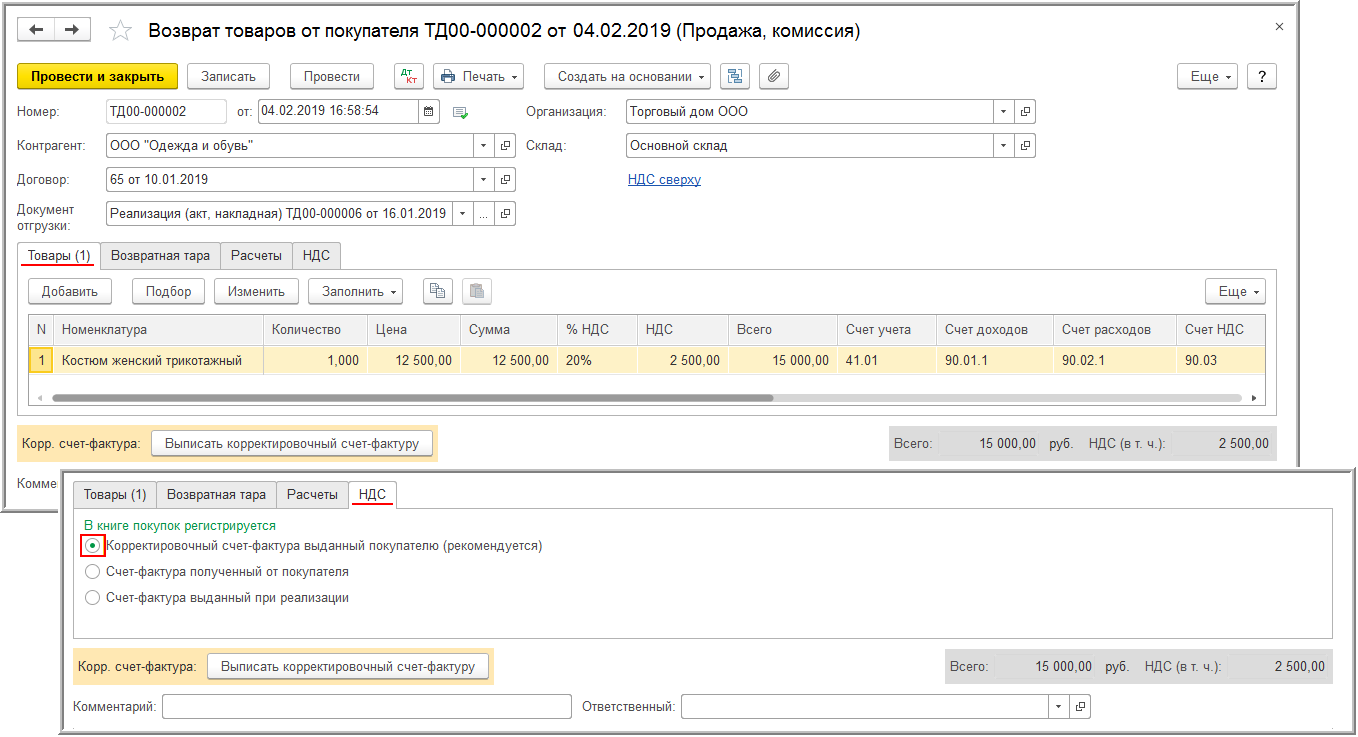Open the НДС сверху link
1358x737 pixels.
(x=664, y=179)
